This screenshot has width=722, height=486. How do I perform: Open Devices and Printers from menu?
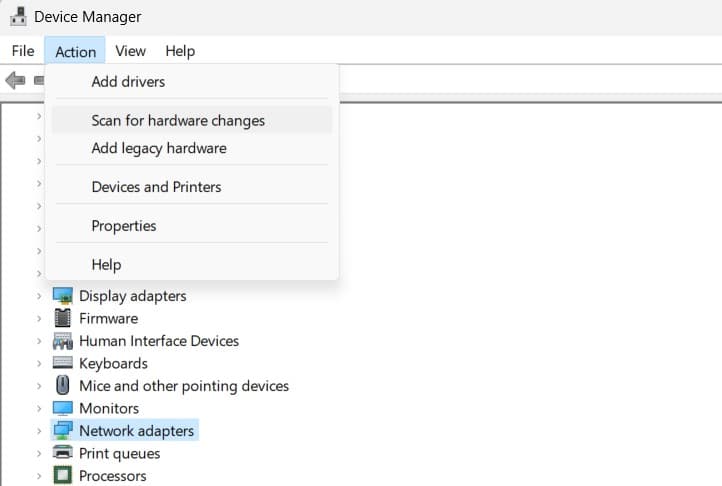156,187
